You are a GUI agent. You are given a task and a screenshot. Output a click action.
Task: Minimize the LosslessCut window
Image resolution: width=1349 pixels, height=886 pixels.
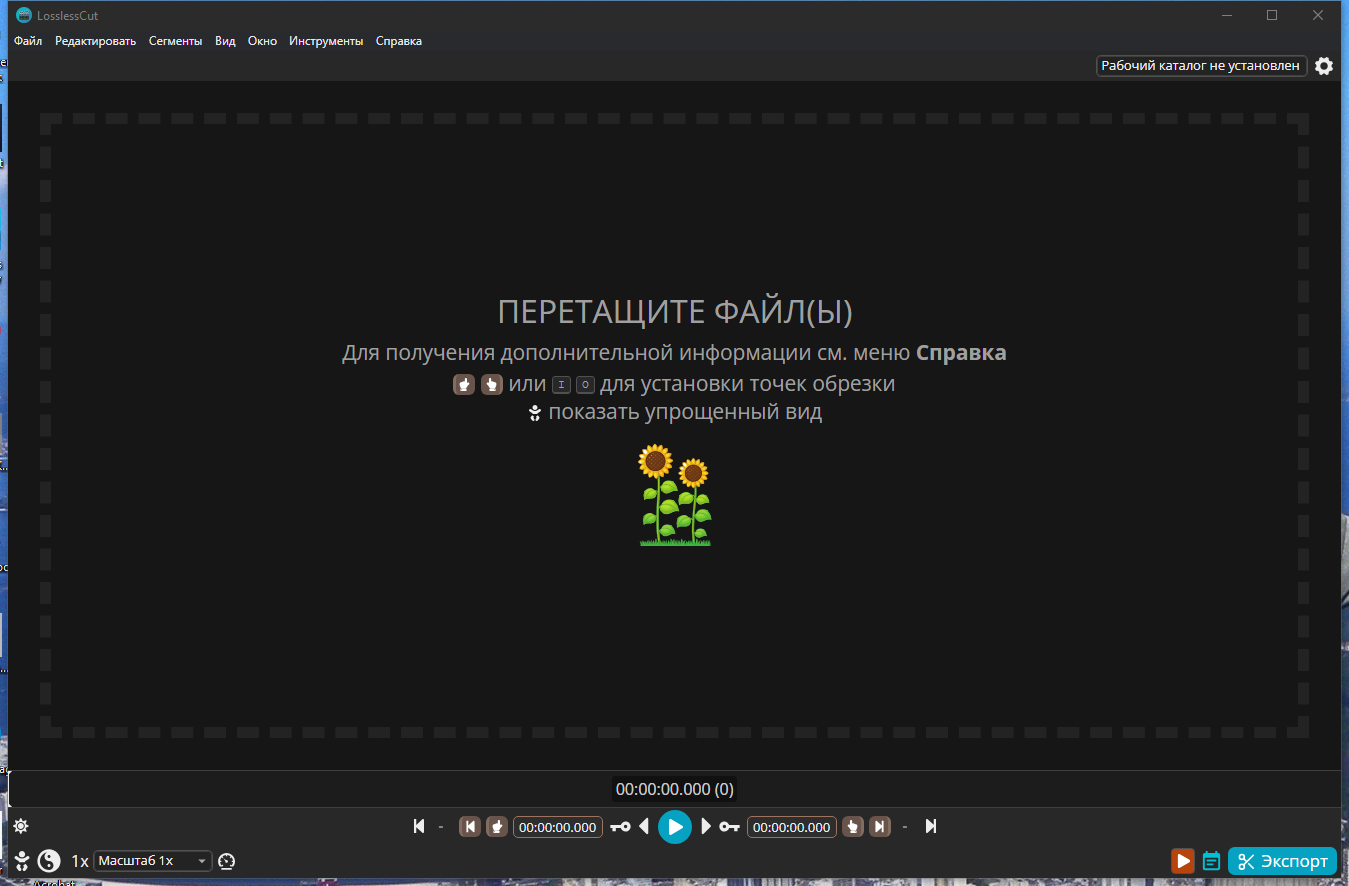1226,15
